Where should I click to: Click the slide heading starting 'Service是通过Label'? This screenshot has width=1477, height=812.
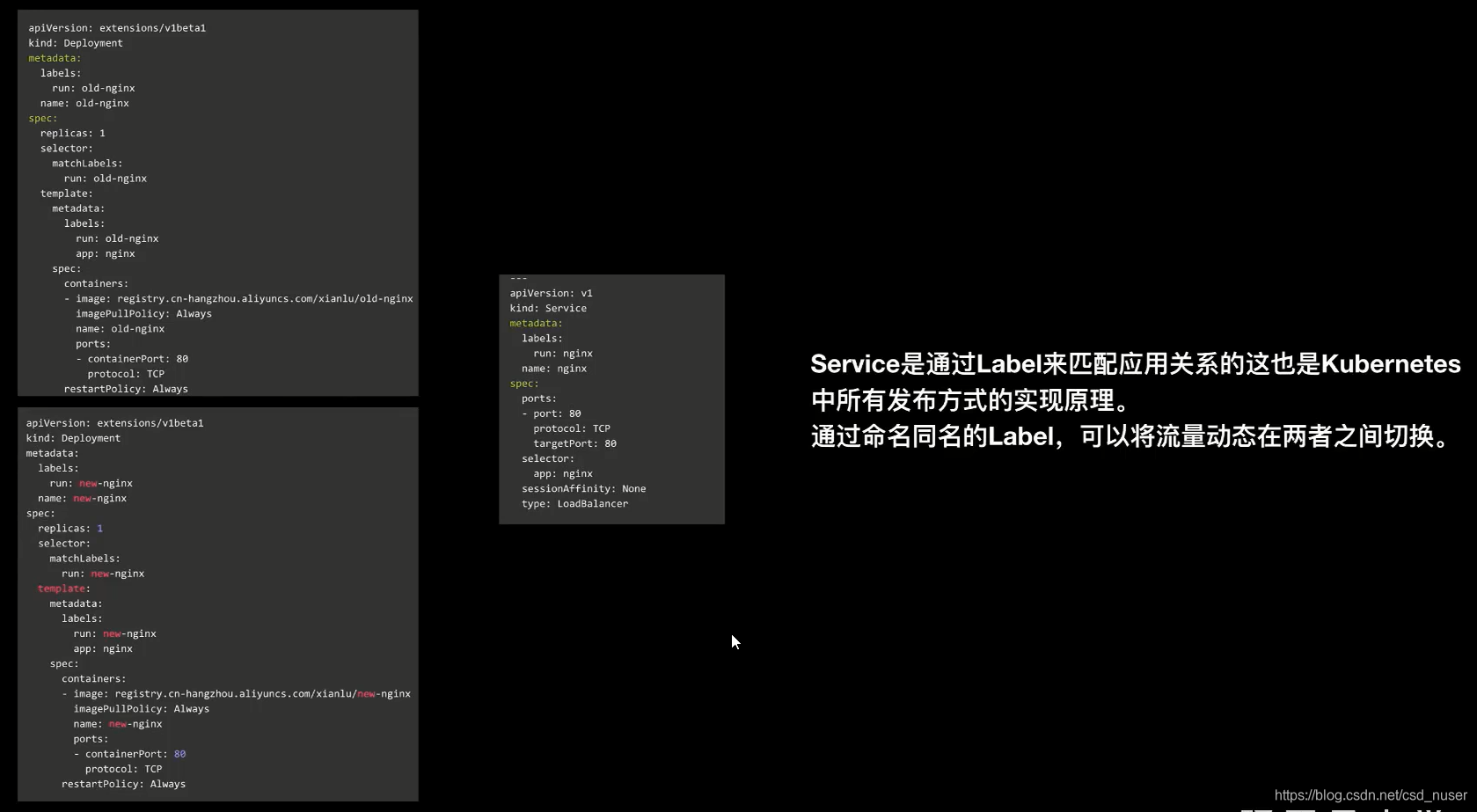pos(1136,363)
